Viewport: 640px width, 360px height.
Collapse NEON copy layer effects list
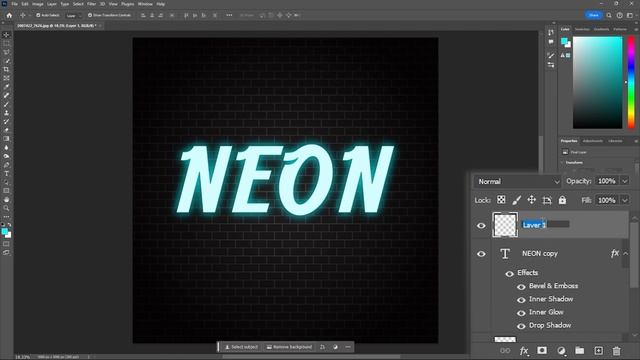626,253
